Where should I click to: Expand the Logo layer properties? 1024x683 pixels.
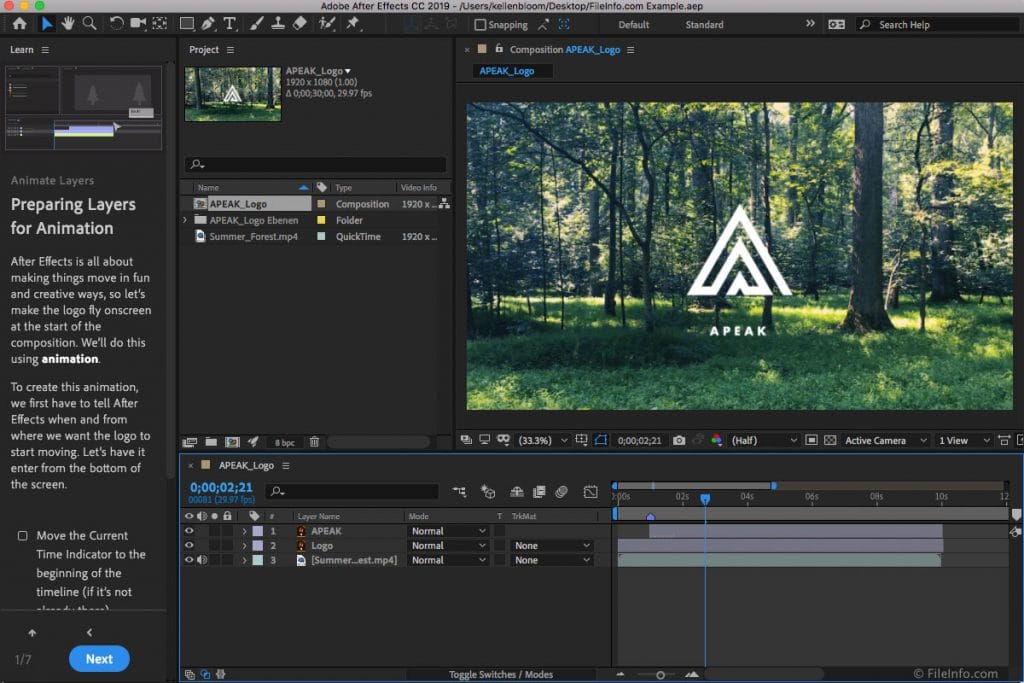245,545
